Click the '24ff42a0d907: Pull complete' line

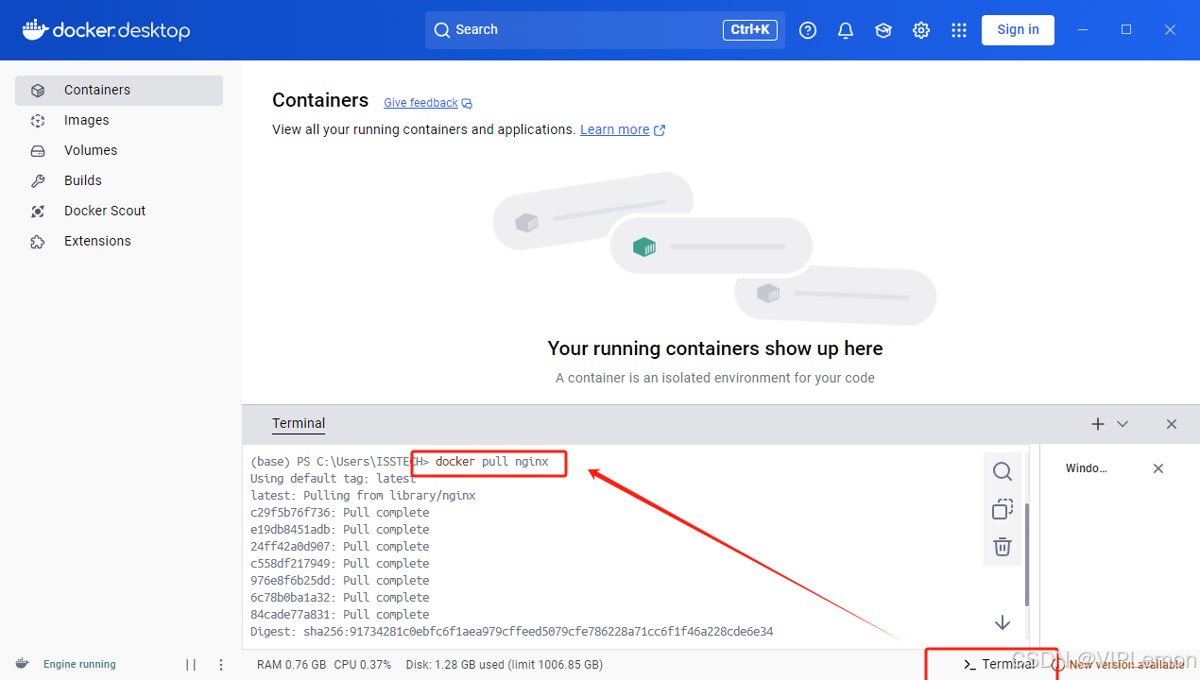(340, 547)
